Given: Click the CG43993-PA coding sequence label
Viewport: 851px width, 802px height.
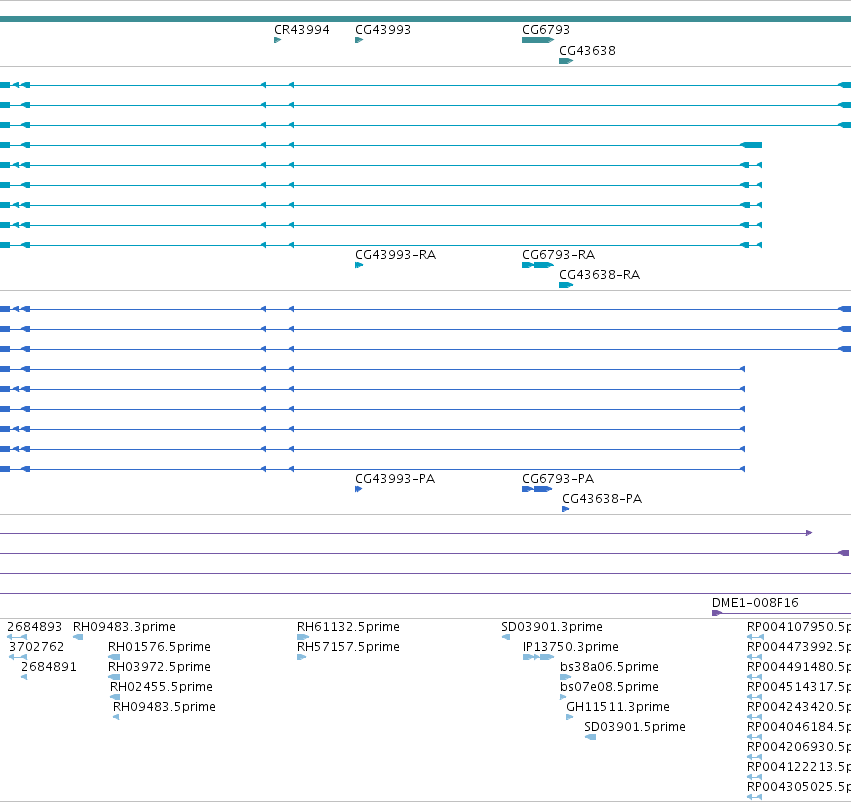Looking at the screenshot, I should [395, 479].
